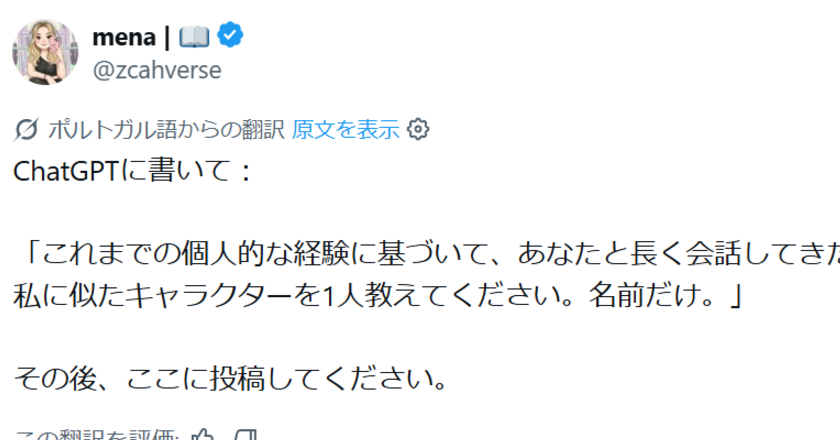The height and width of the screenshot is (440, 840).
Task: Open translation settings gear icon
Action: pyautogui.click(x=419, y=129)
